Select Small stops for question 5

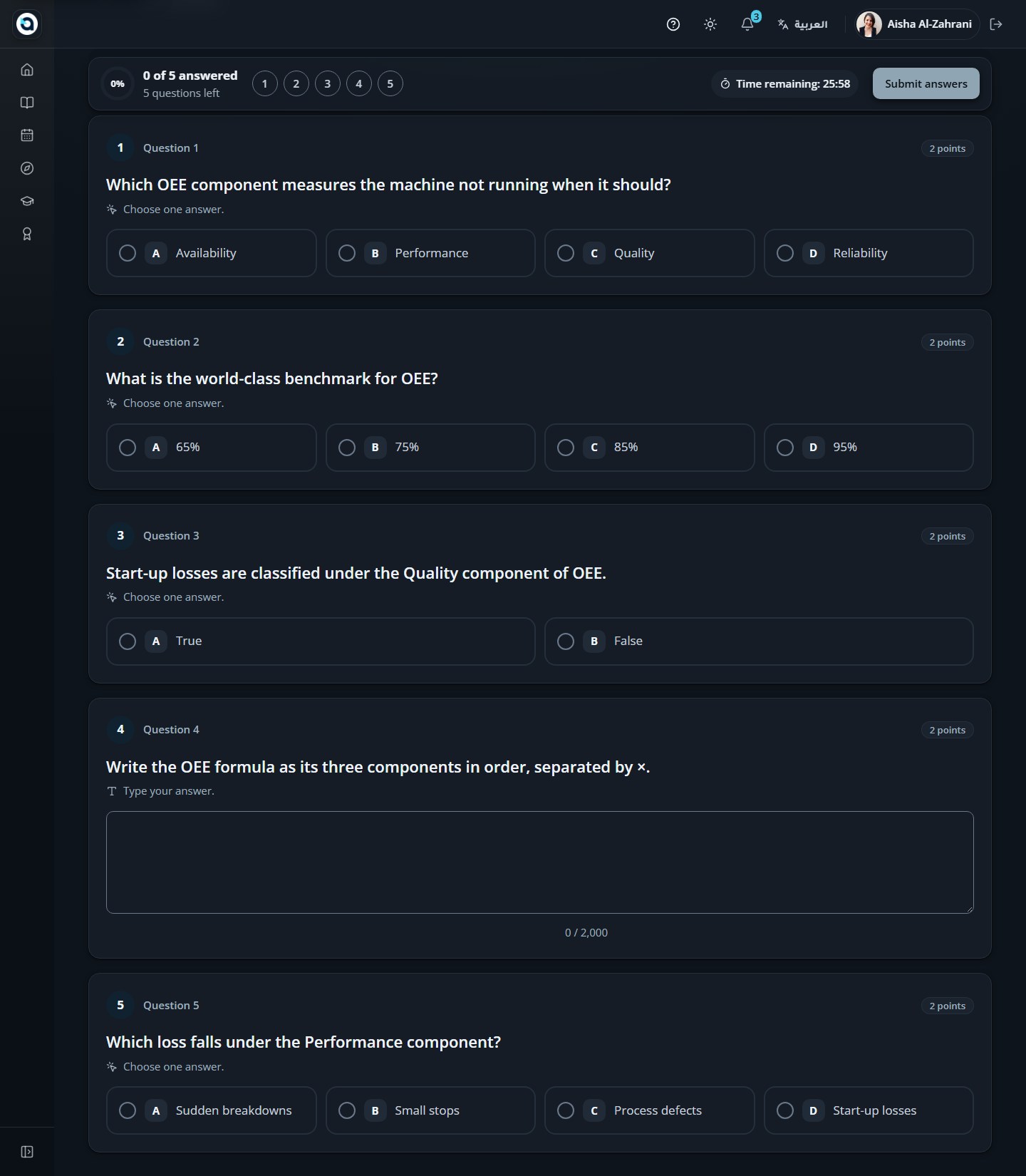click(x=430, y=1110)
